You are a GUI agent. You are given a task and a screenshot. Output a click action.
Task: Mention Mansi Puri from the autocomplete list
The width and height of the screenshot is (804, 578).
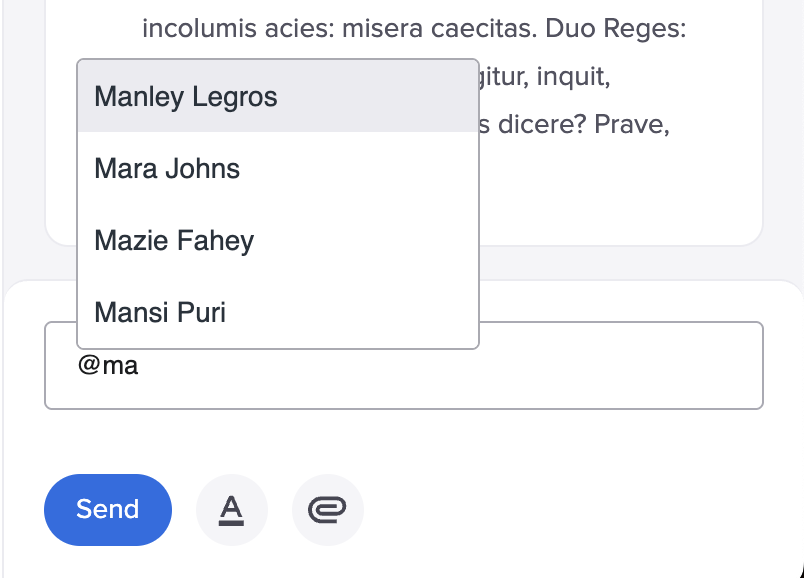point(278,312)
